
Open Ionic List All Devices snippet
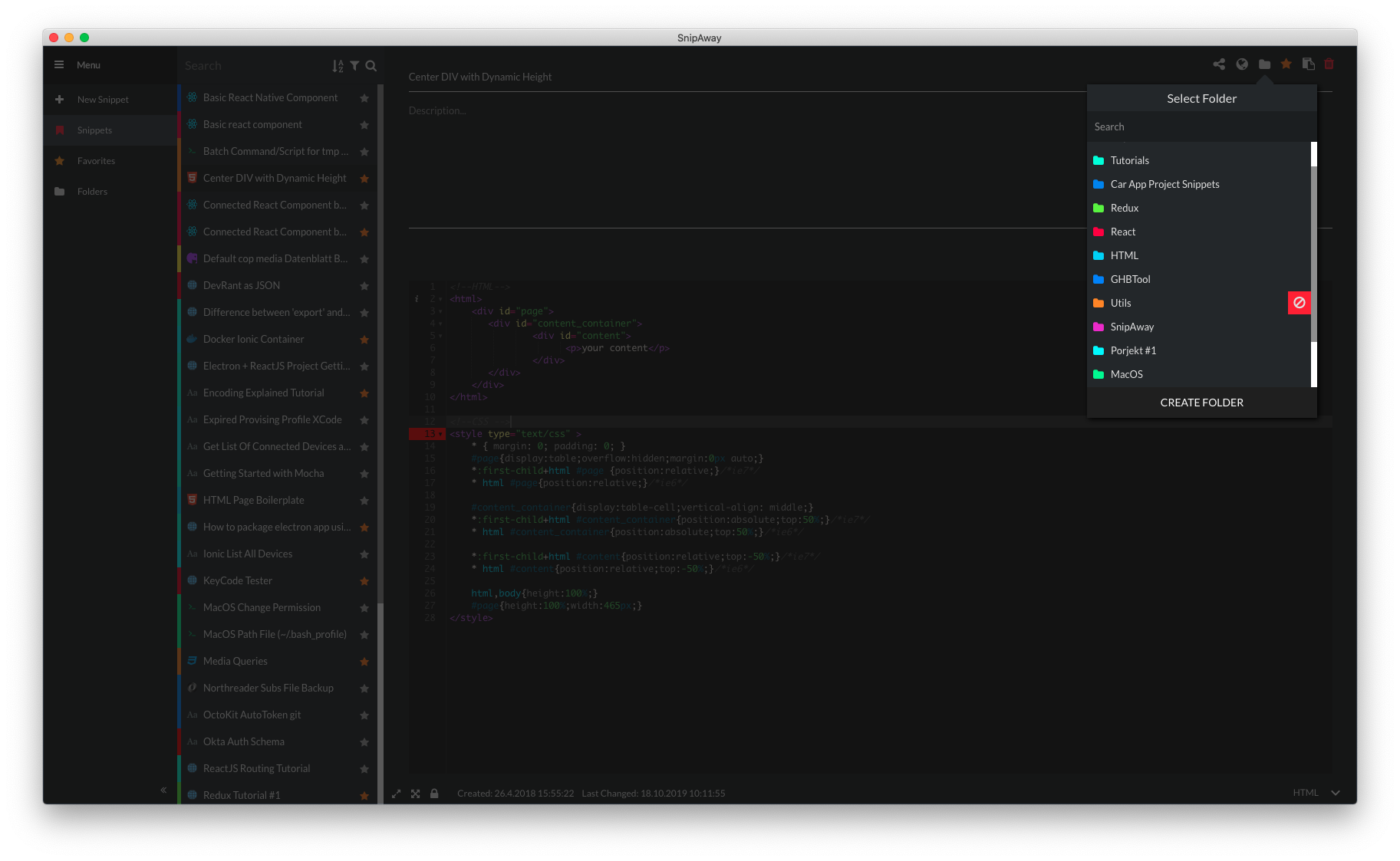point(247,554)
